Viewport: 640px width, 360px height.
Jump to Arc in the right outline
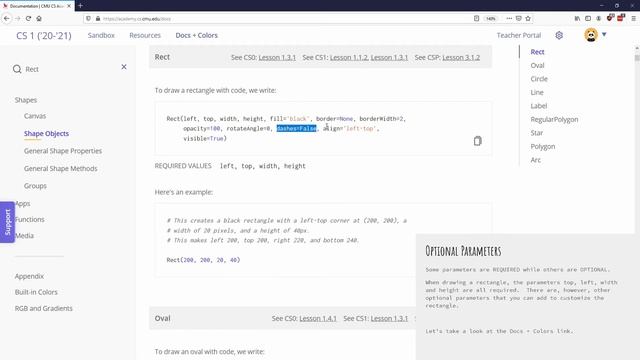[536, 160]
